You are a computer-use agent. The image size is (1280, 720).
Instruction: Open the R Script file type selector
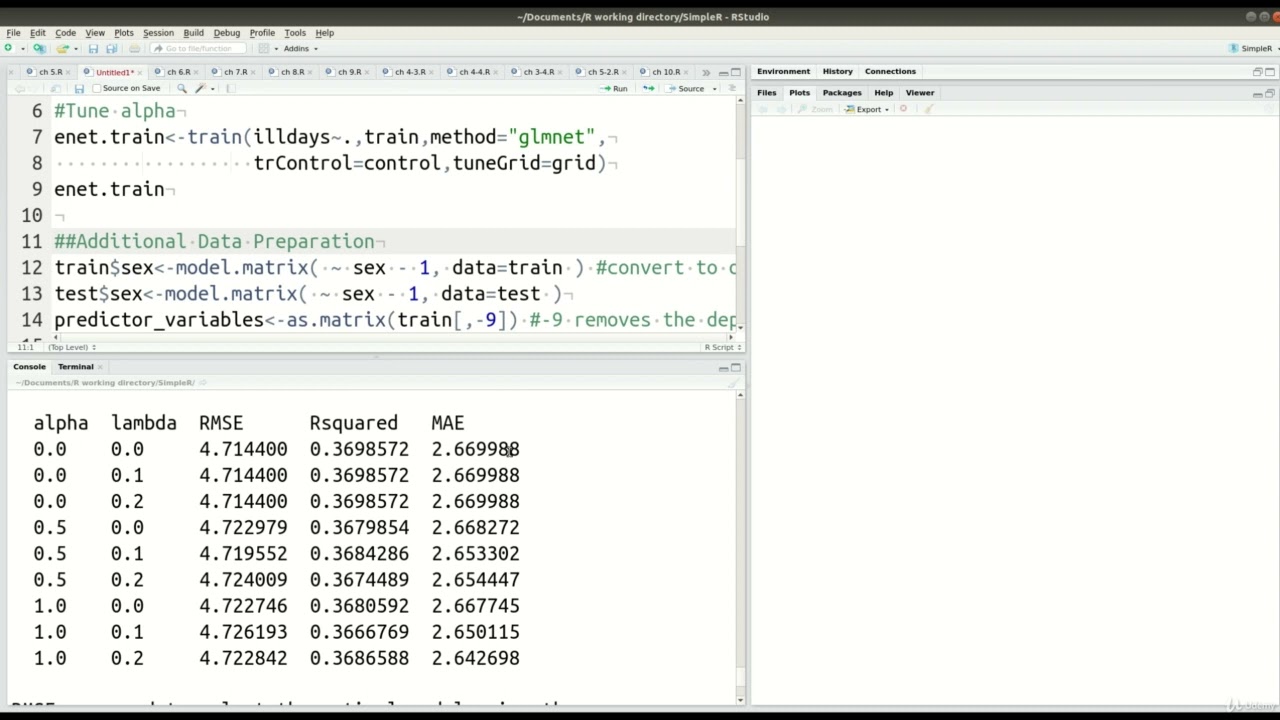723,347
